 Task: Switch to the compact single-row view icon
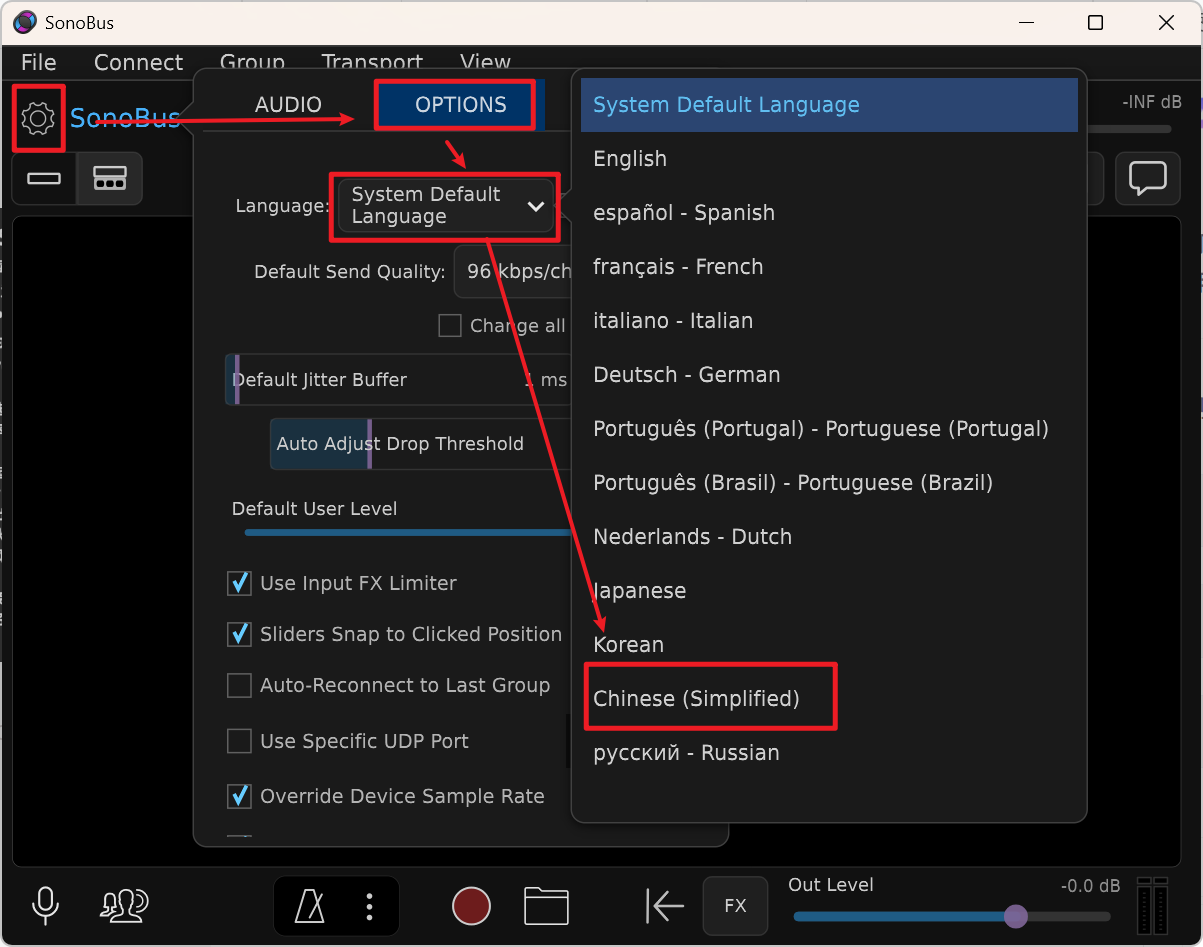click(x=44, y=179)
